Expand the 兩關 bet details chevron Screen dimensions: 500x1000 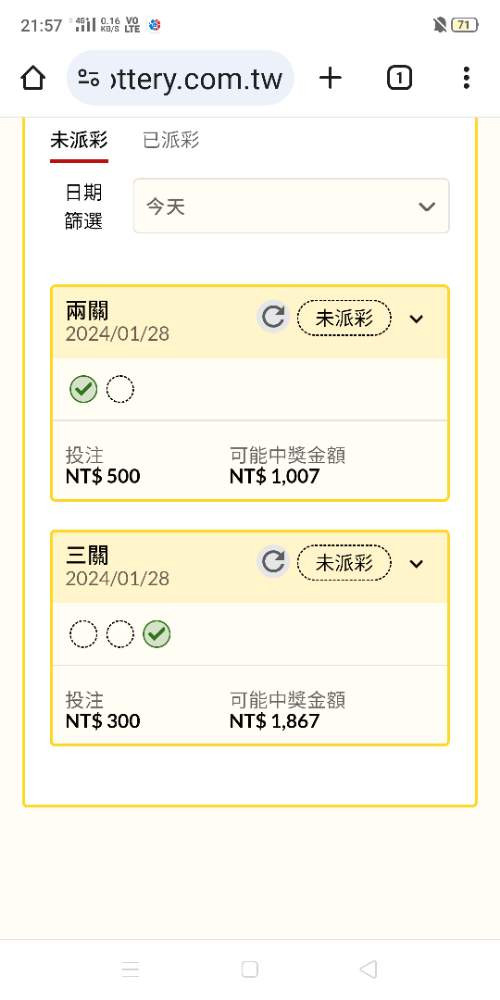[416, 318]
